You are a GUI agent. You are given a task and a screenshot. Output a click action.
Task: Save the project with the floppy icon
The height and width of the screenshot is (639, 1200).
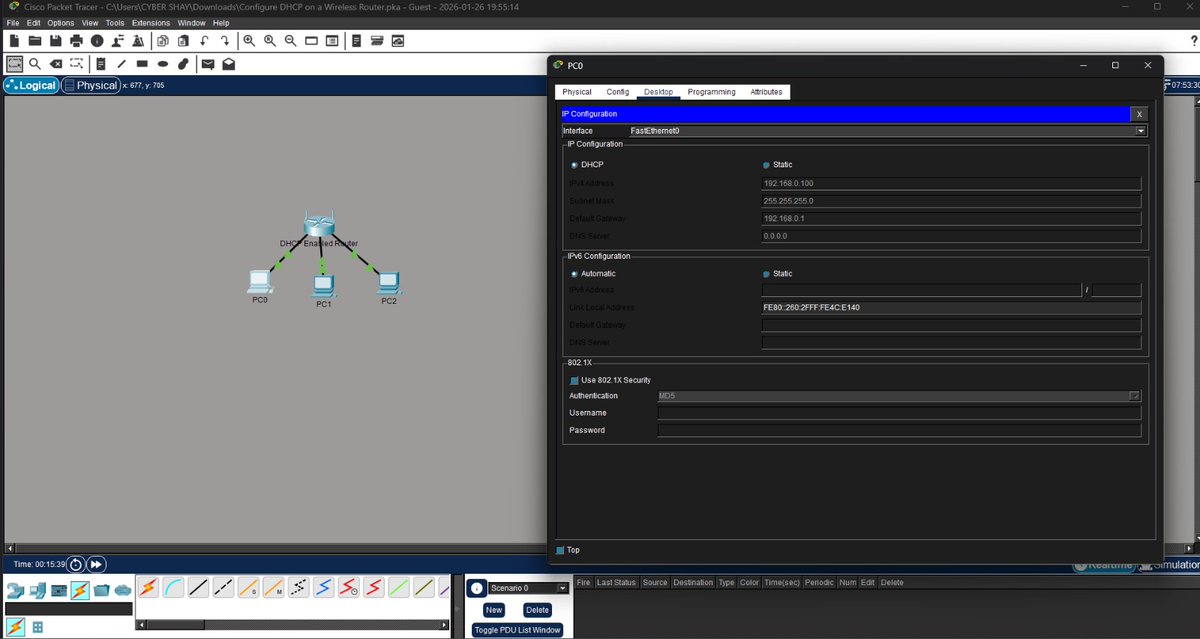pyautogui.click(x=55, y=41)
